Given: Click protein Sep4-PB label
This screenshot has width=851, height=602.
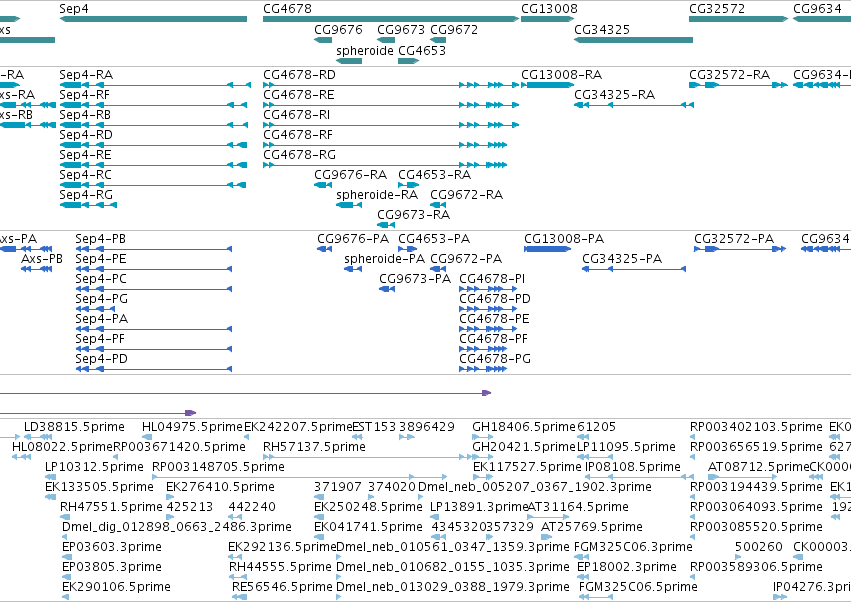Looking at the screenshot, I should [100, 239].
